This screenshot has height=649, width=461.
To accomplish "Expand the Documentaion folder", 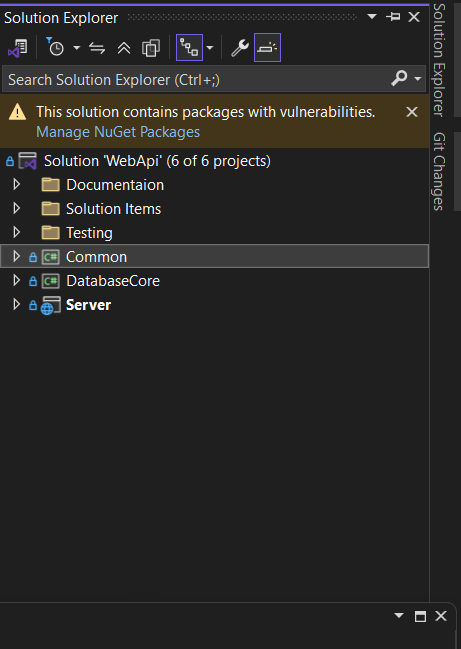I will pyautogui.click(x=16, y=184).
